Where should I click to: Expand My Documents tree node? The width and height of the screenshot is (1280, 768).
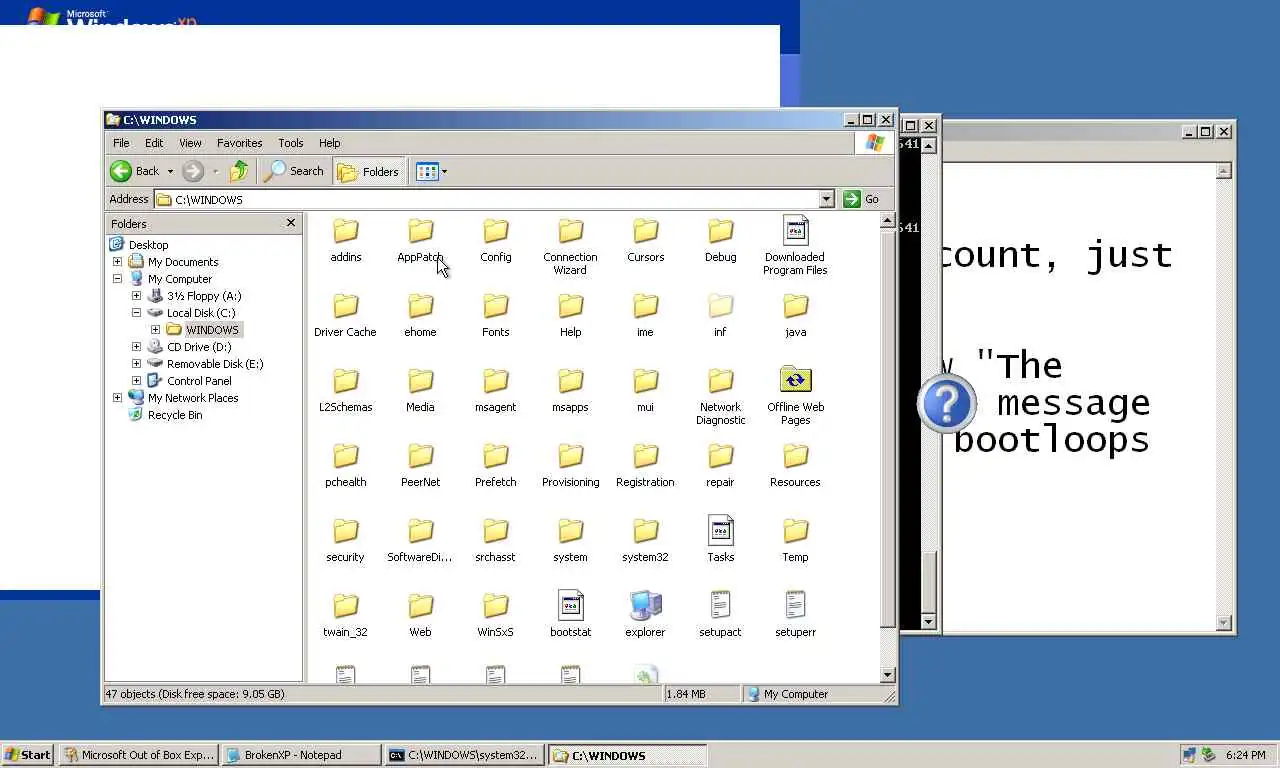117,262
